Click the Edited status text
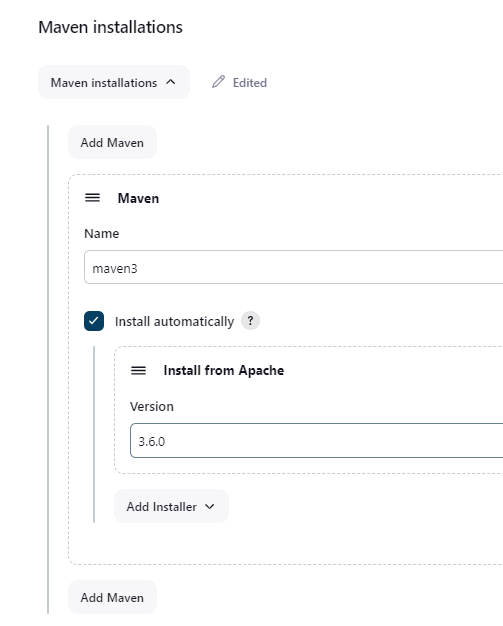Viewport: 503px width, 626px height. click(250, 83)
